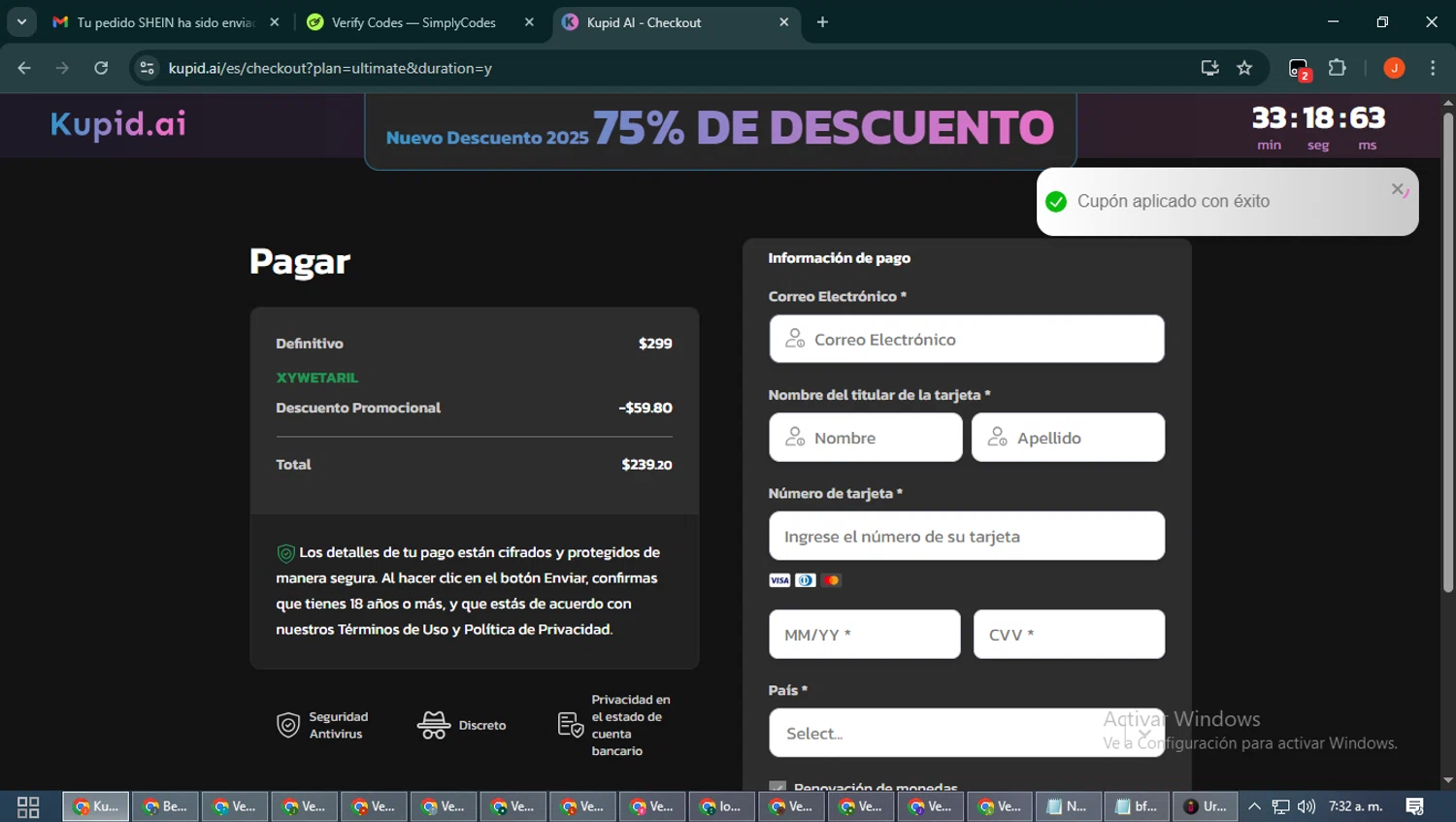Open the Windows notification center
Image resolution: width=1456 pixels, height=822 pixels.
1415,806
